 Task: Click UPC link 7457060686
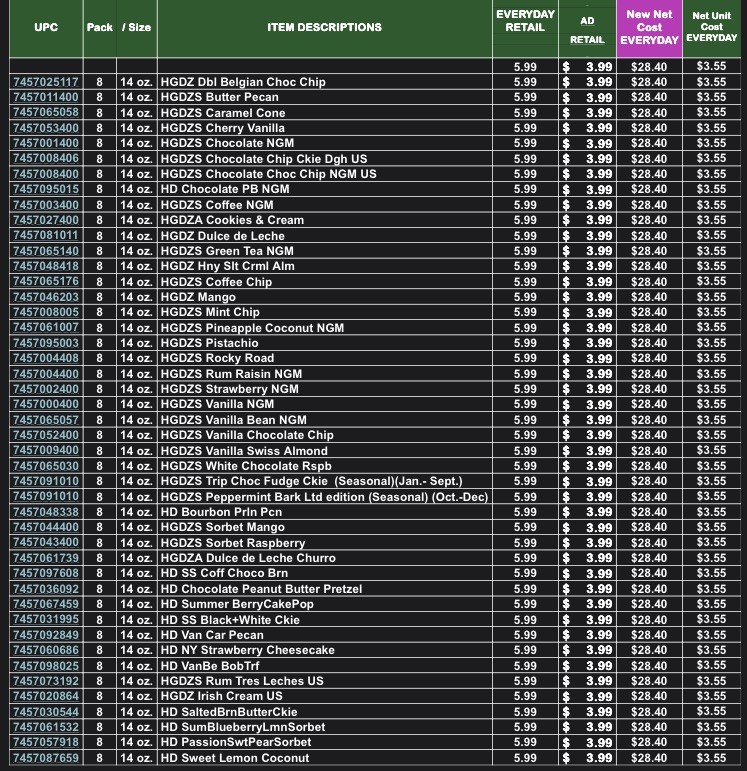pyautogui.click(x=45, y=650)
